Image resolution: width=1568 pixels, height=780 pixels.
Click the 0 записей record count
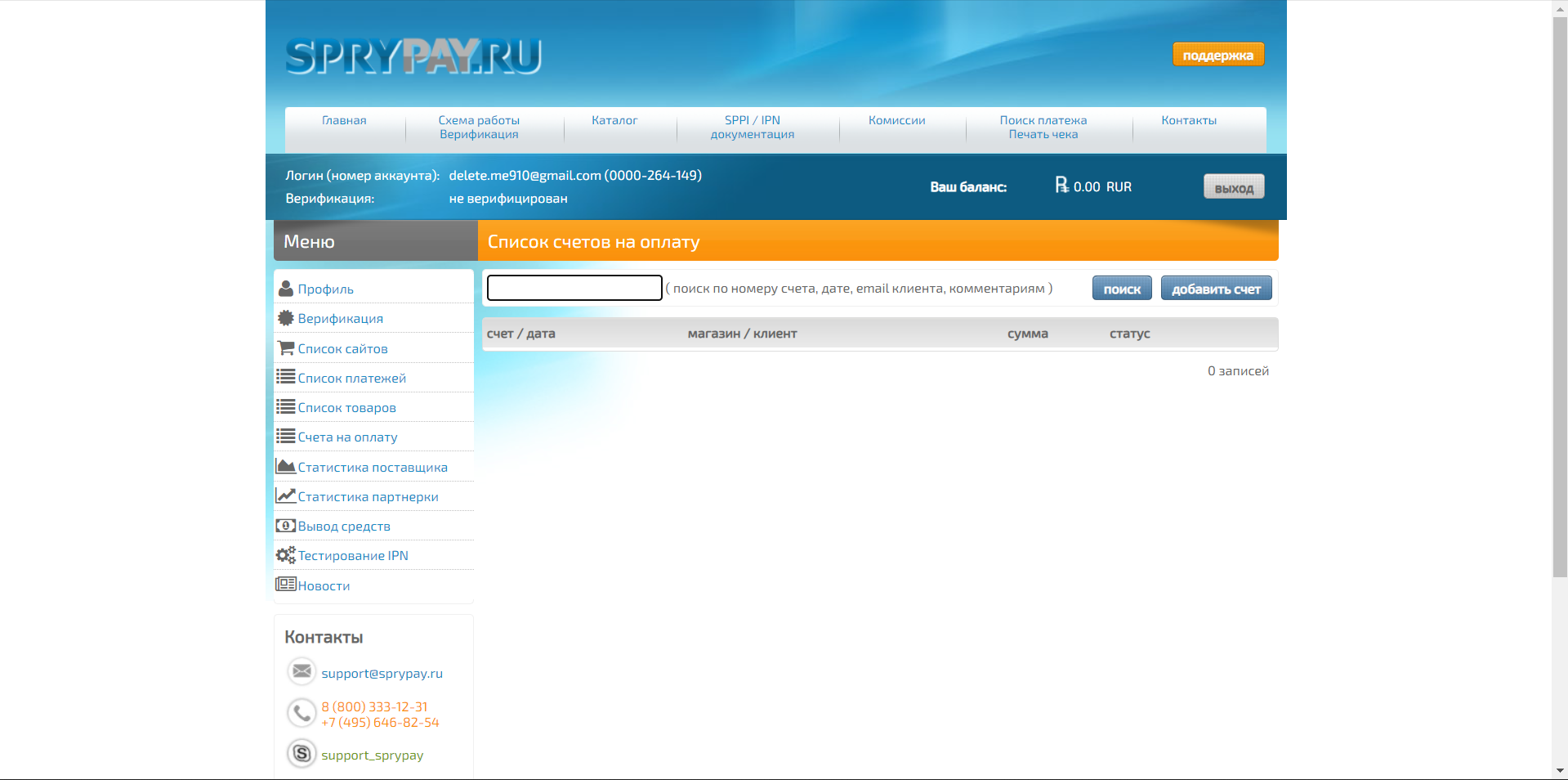tap(1239, 371)
